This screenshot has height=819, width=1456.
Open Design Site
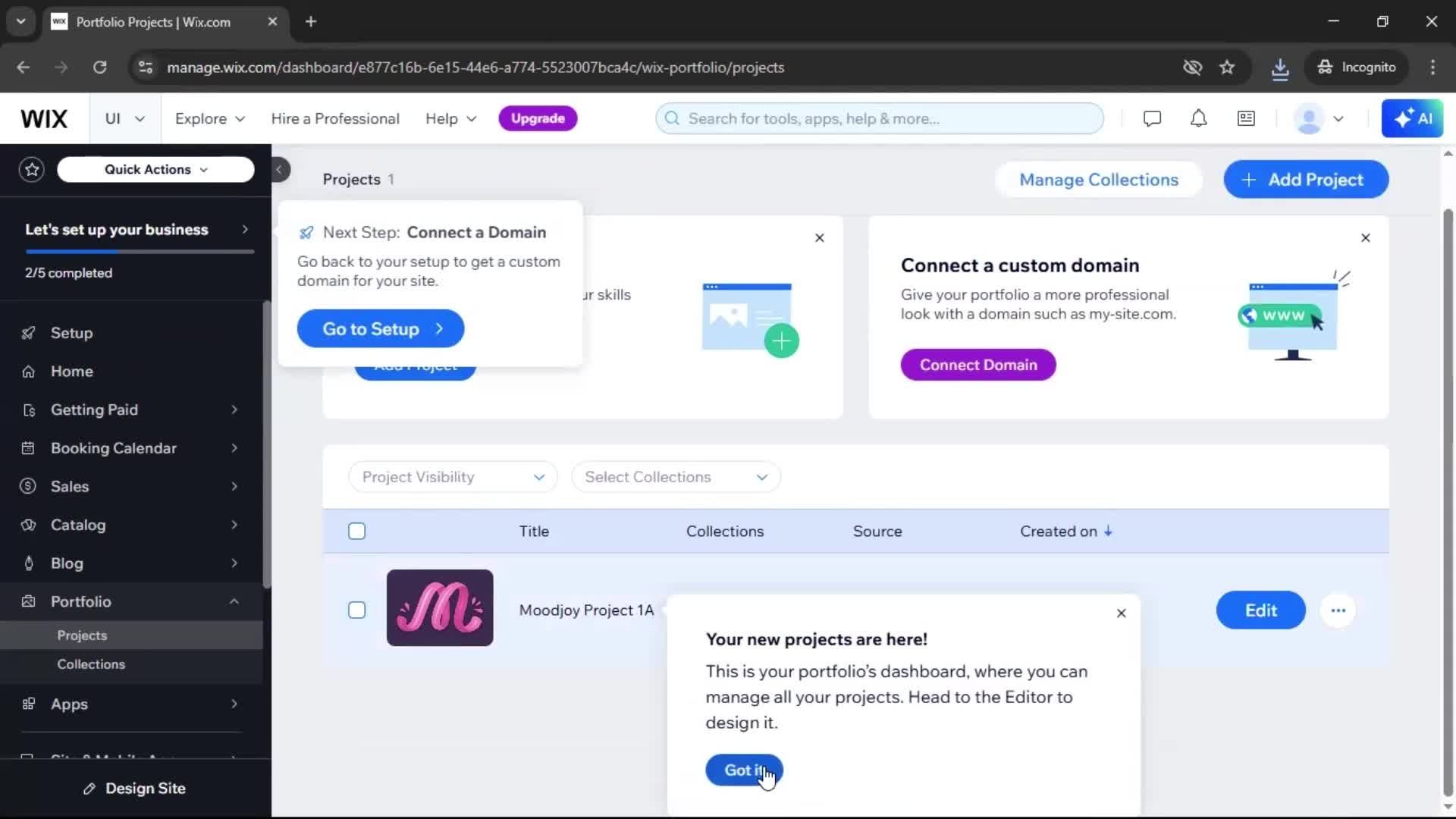click(135, 789)
